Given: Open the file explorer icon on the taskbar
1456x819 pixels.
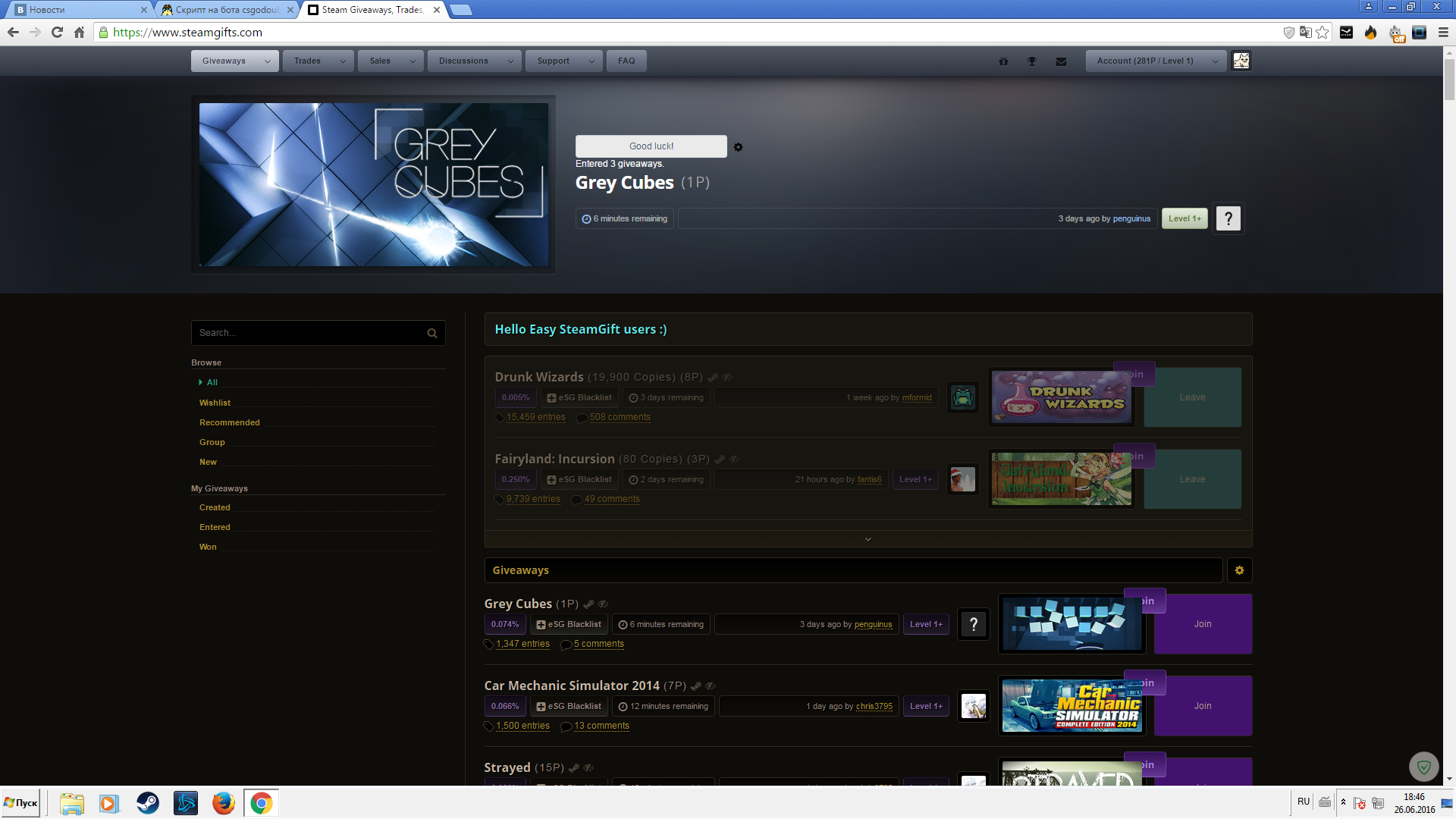Looking at the screenshot, I should point(72,803).
